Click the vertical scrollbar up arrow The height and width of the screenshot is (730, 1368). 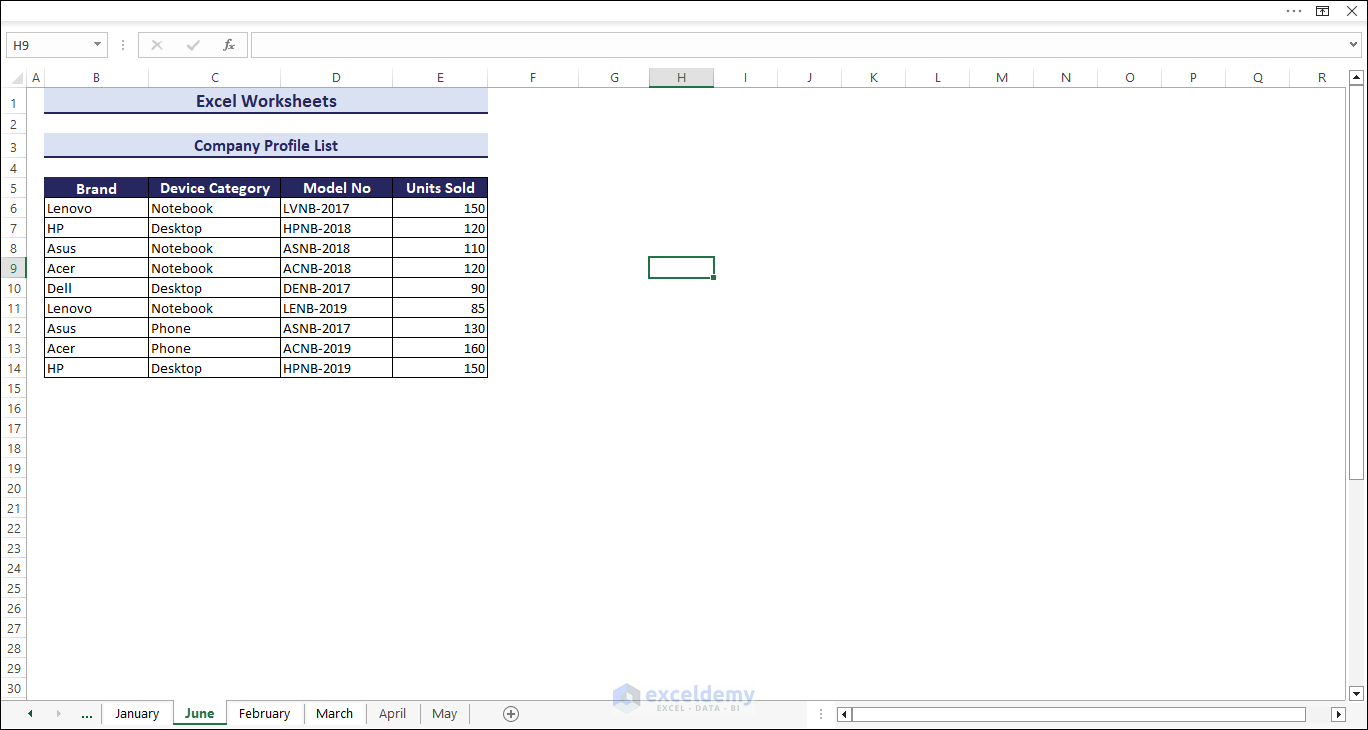[1357, 78]
